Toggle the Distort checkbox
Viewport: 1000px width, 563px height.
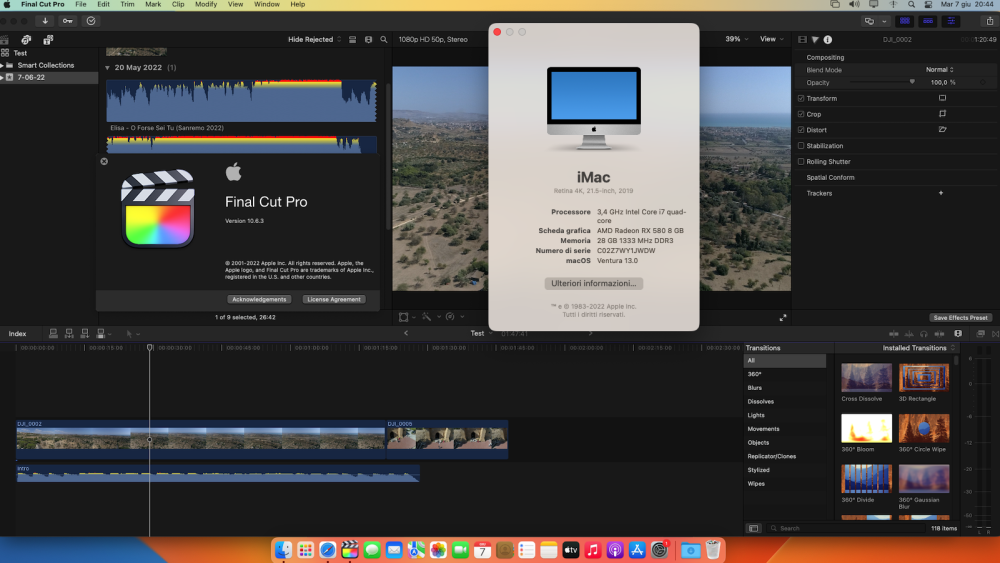tap(801, 129)
